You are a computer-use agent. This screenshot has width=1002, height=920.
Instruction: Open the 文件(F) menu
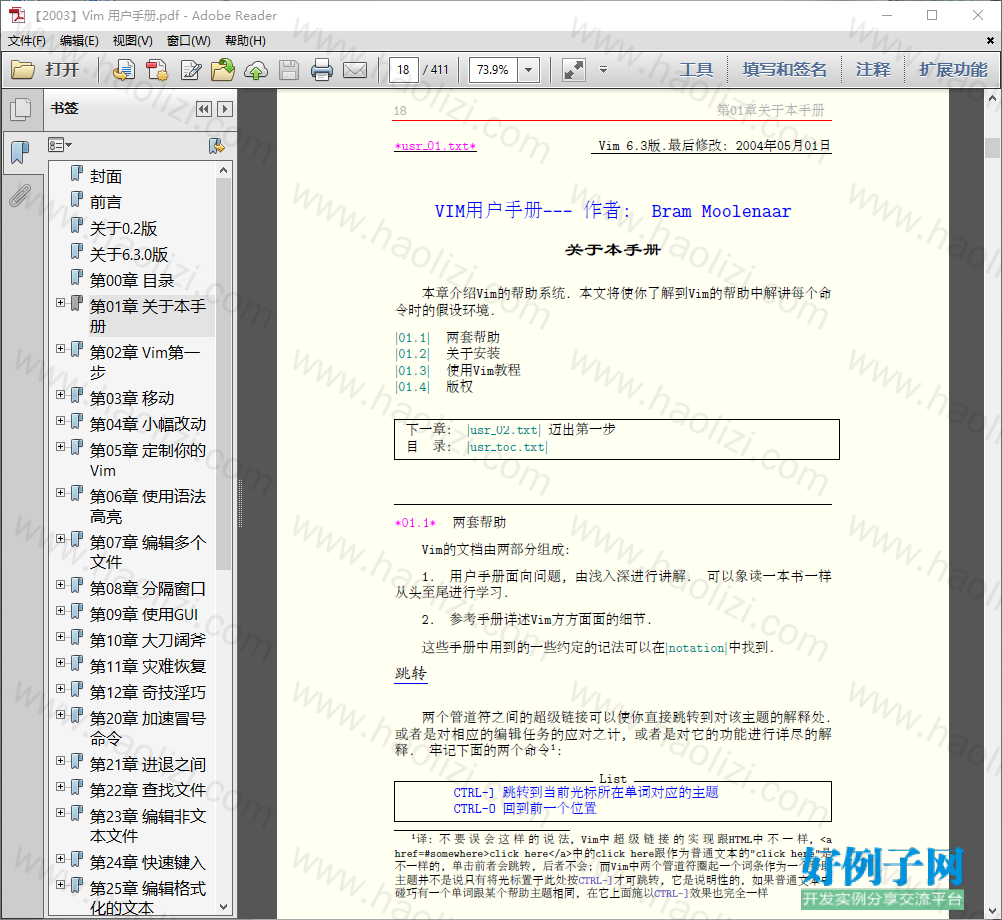(x=27, y=41)
